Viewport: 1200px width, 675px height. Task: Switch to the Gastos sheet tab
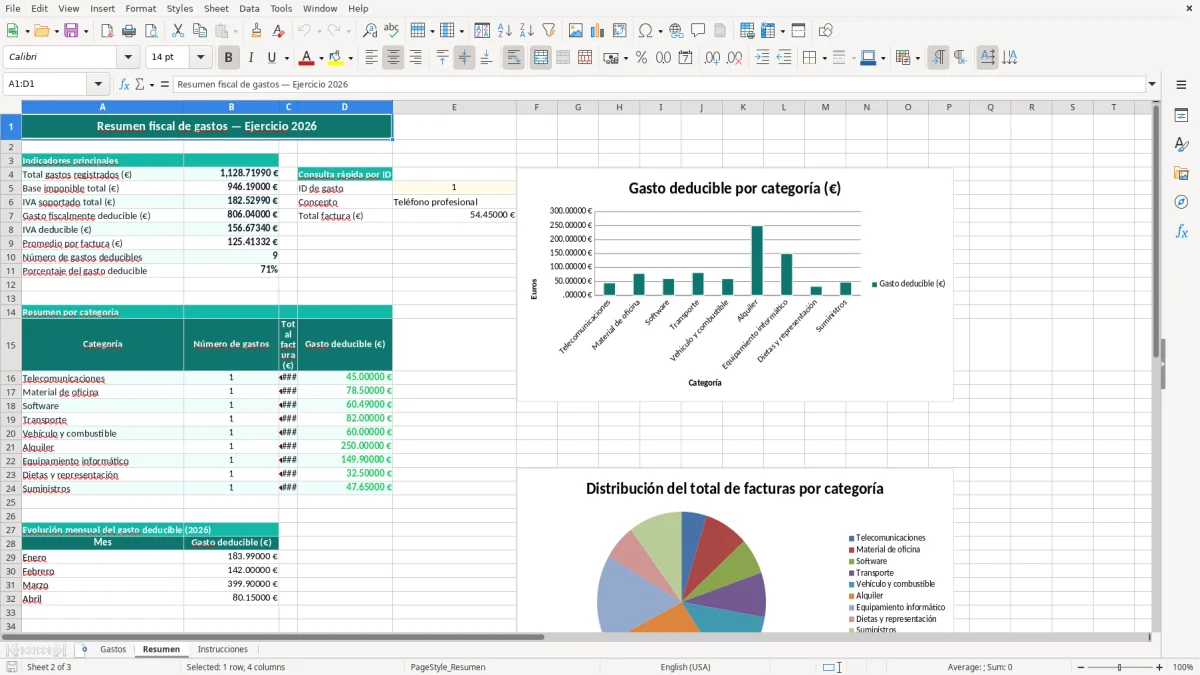click(113, 649)
